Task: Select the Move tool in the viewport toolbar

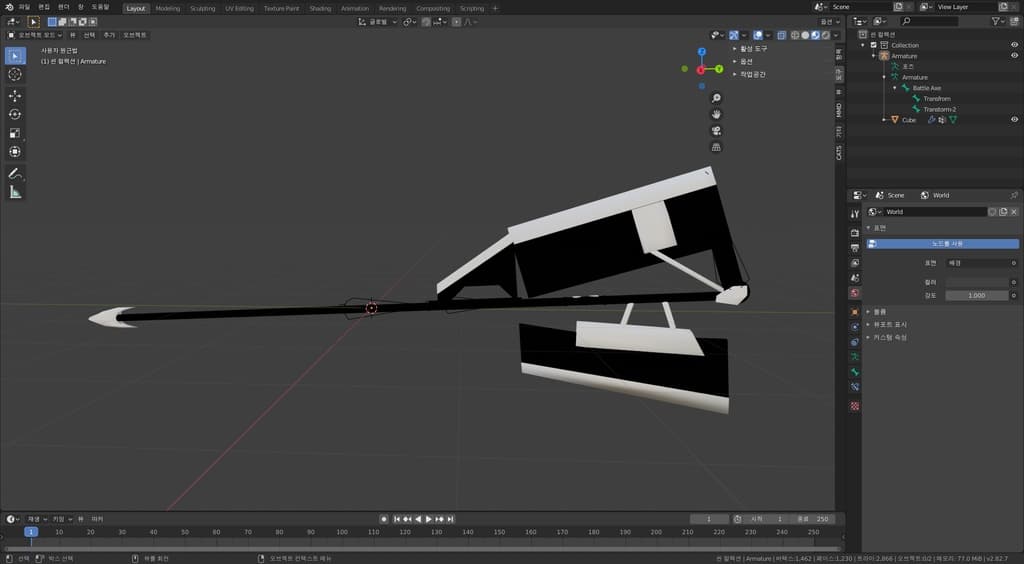Action: tap(15, 95)
